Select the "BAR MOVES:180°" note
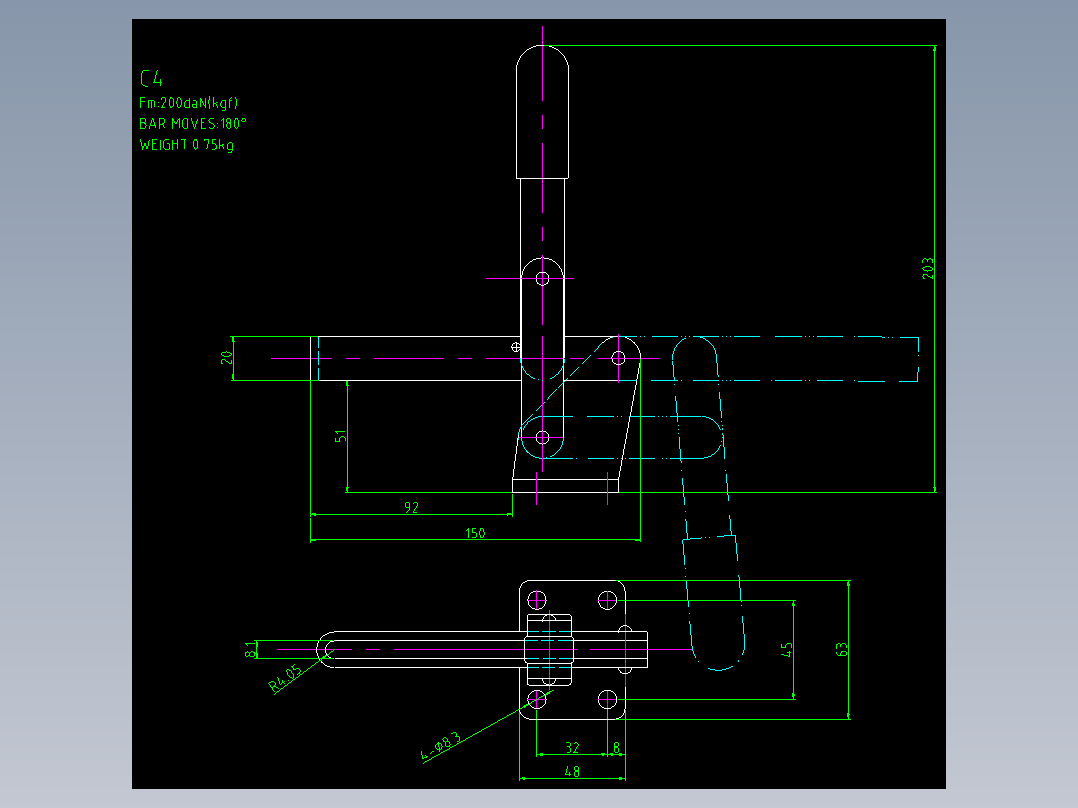The height and width of the screenshot is (808, 1078). click(192, 124)
